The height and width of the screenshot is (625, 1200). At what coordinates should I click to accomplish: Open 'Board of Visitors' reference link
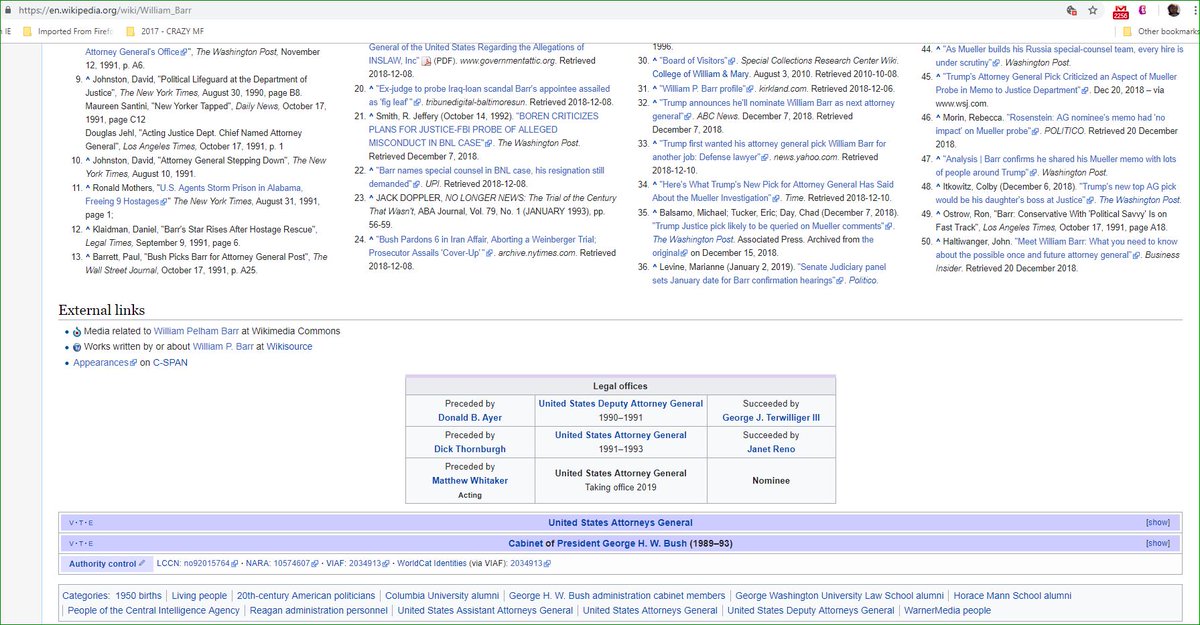(696, 61)
